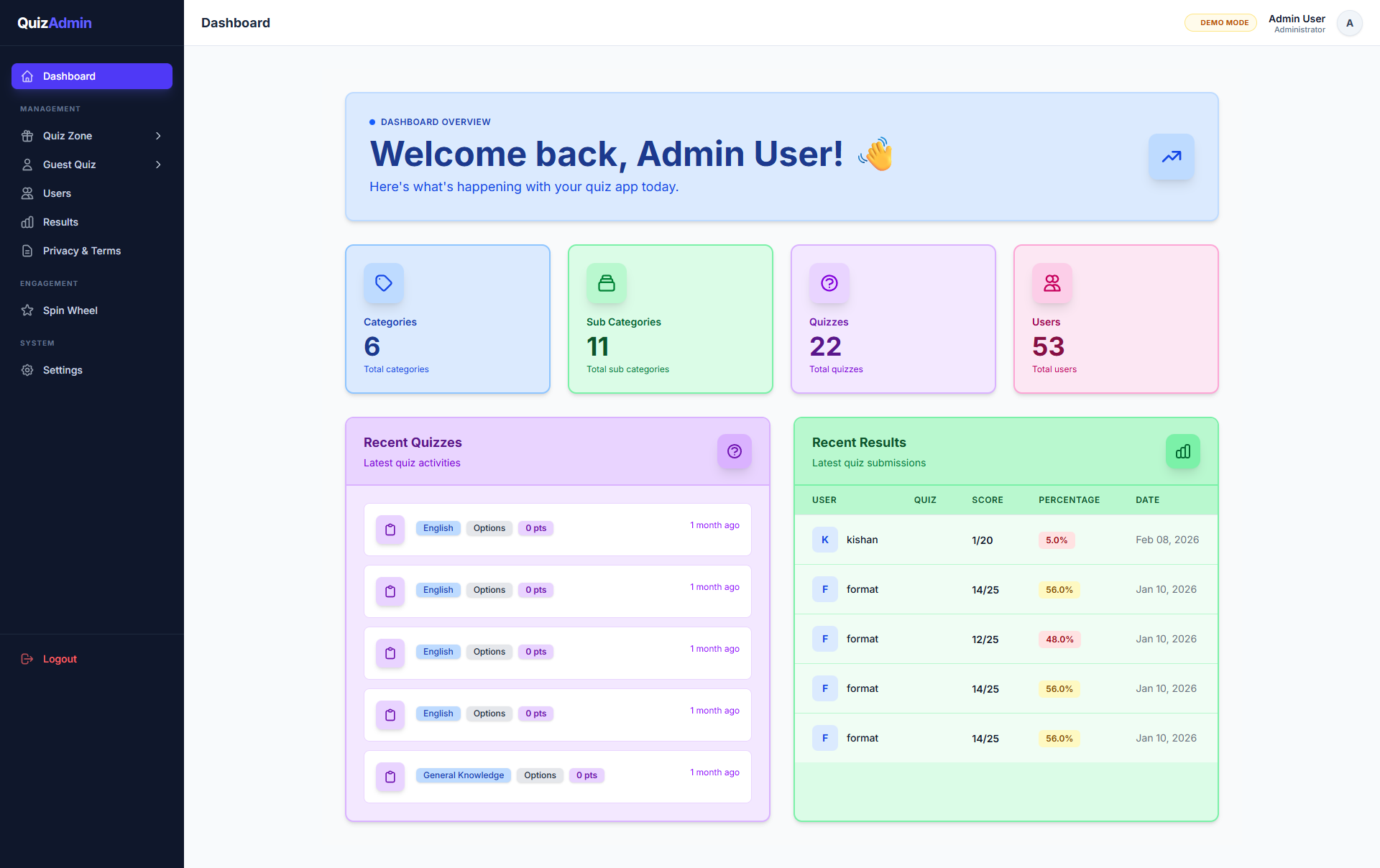
Task: Click the Logout link
Action: [59, 659]
